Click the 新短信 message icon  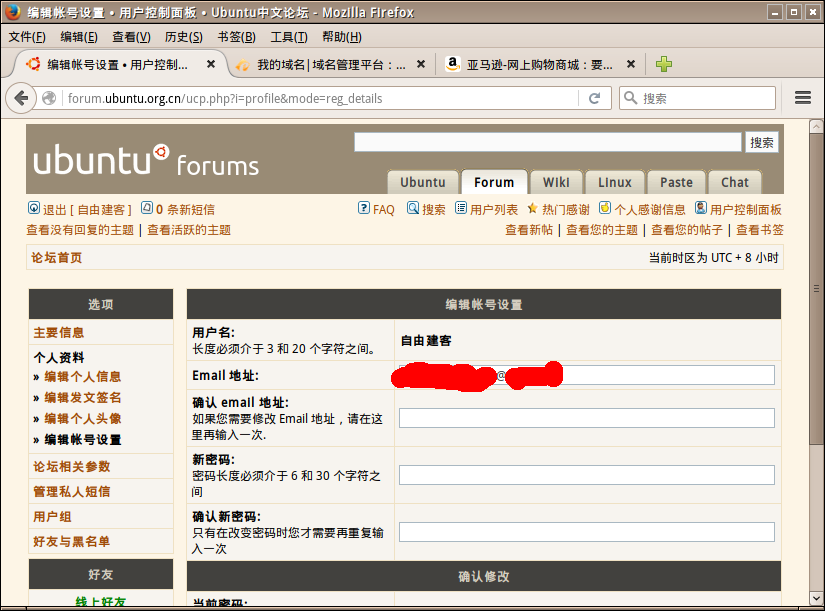(x=147, y=208)
